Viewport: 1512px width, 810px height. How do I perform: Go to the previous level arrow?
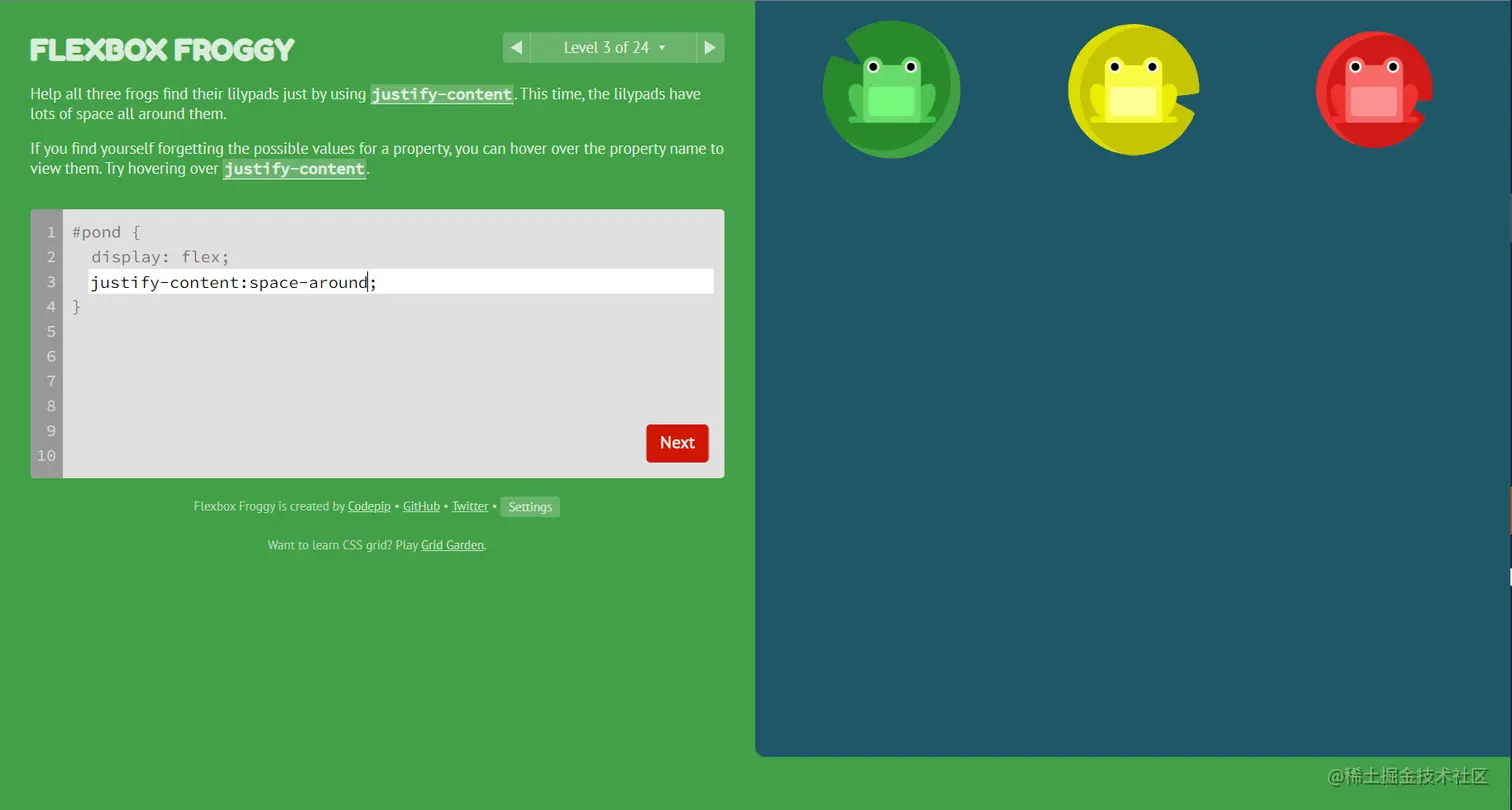coord(516,48)
